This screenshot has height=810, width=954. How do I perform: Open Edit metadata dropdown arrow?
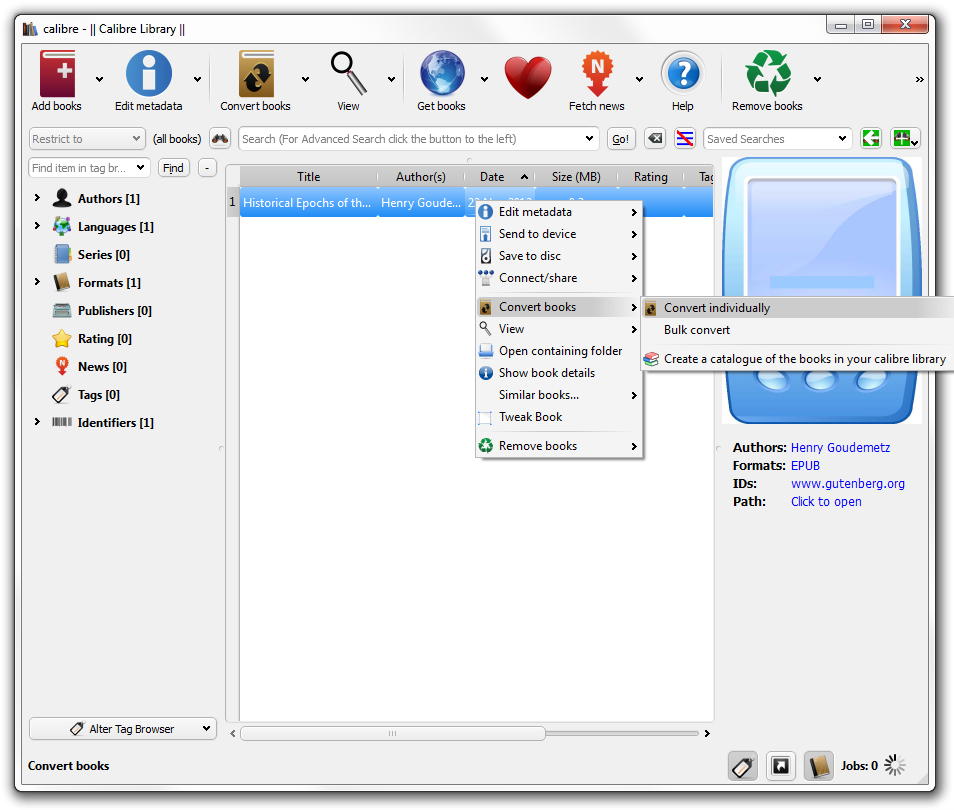pos(197,79)
